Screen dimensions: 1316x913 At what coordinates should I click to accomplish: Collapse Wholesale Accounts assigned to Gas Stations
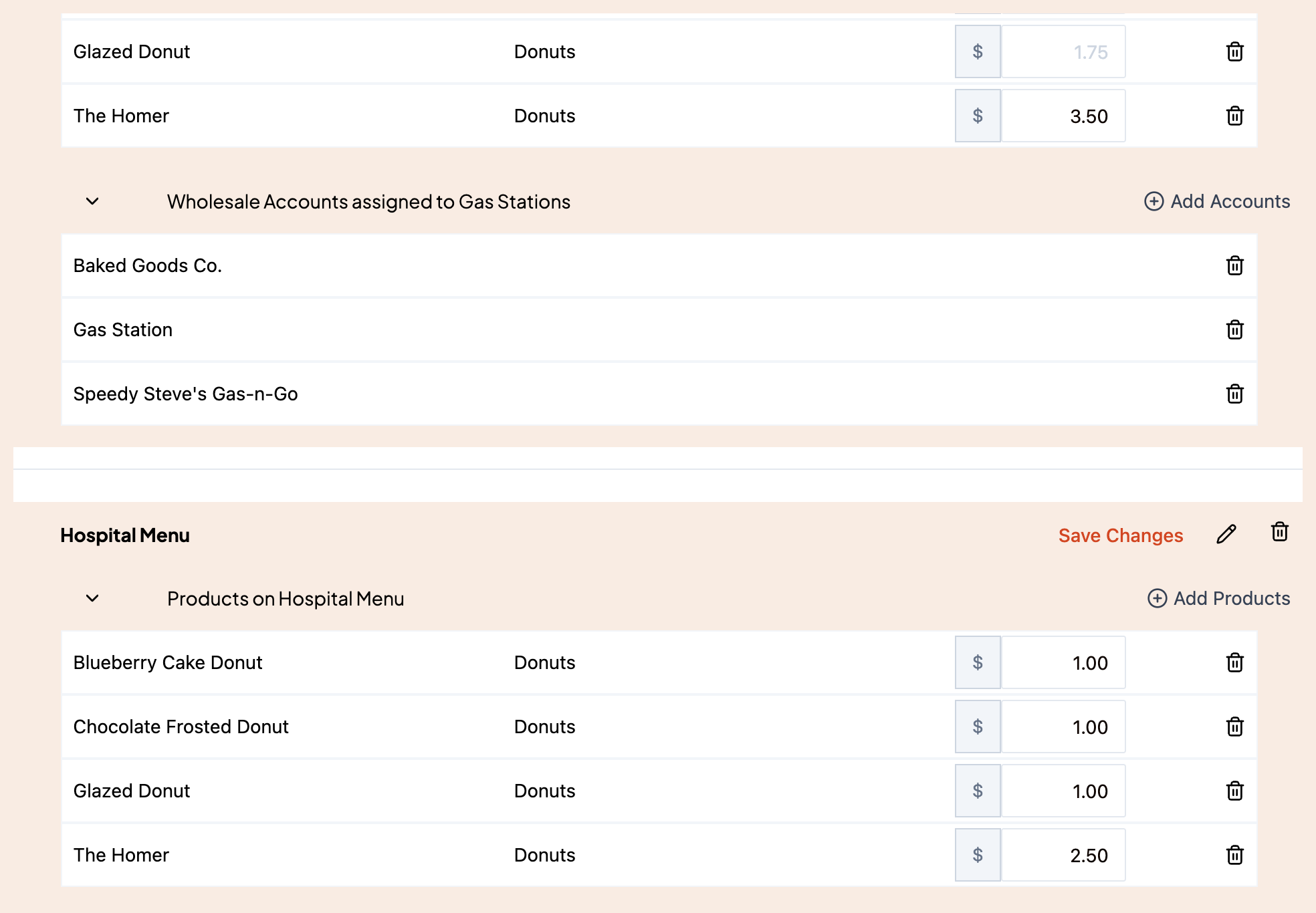click(x=92, y=201)
